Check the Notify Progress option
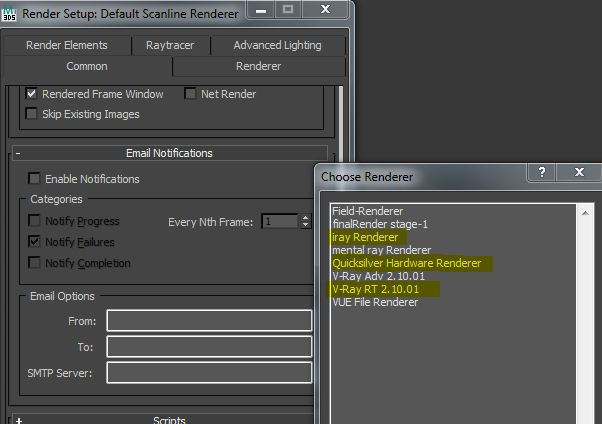Viewport: 602px width, 424px height. coord(34,220)
